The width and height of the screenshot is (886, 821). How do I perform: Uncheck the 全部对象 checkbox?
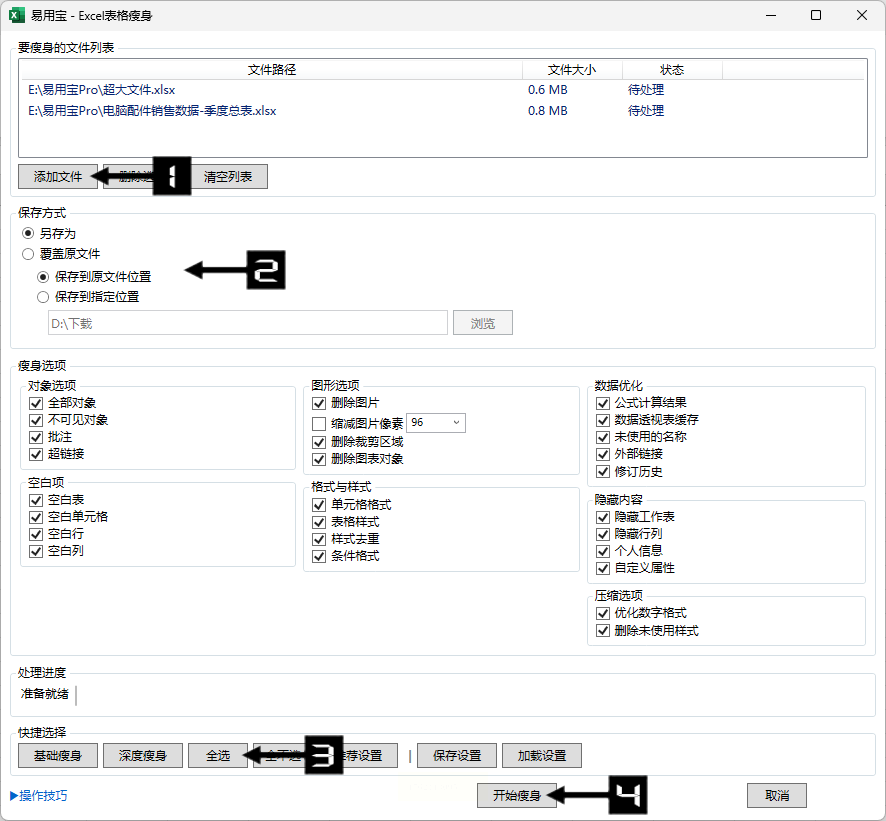37,403
